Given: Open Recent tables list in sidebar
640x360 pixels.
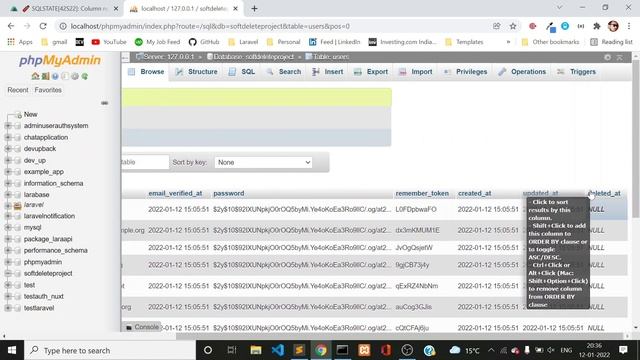Looking at the screenshot, I should coord(18,90).
